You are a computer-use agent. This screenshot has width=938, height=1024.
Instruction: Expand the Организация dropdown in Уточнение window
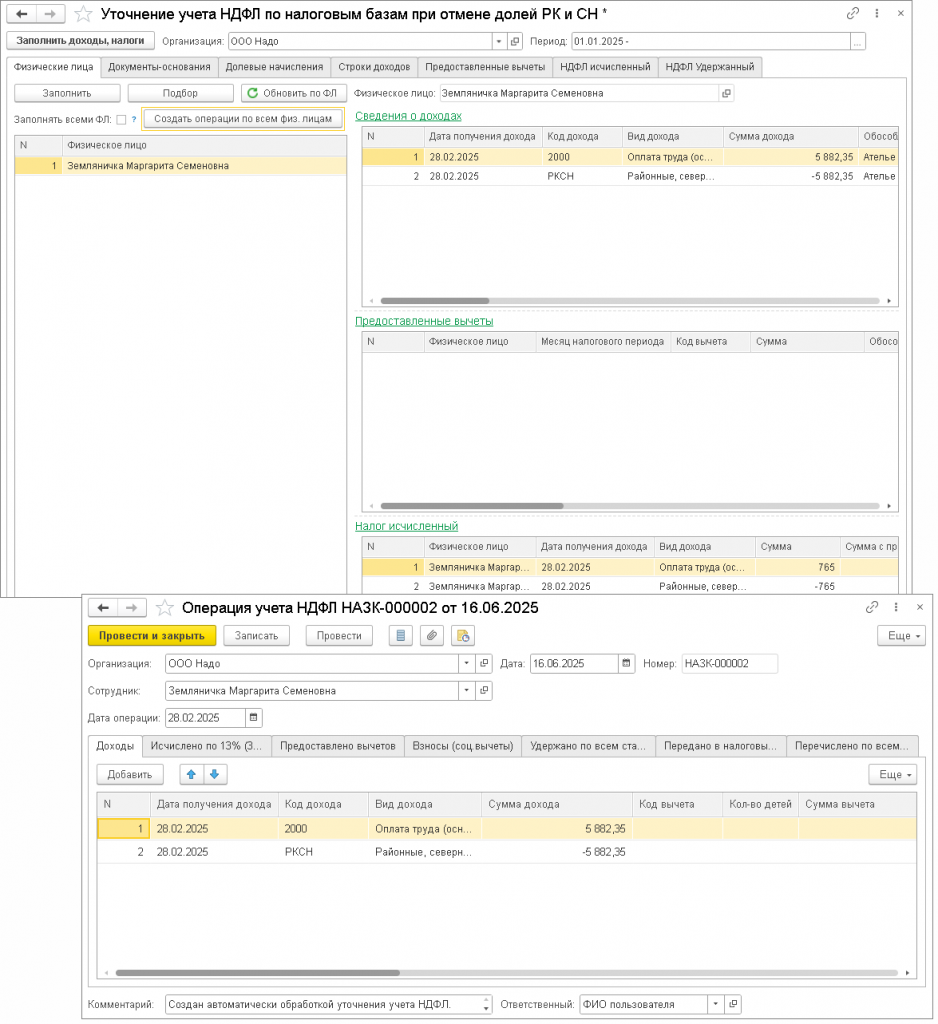click(x=499, y=41)
